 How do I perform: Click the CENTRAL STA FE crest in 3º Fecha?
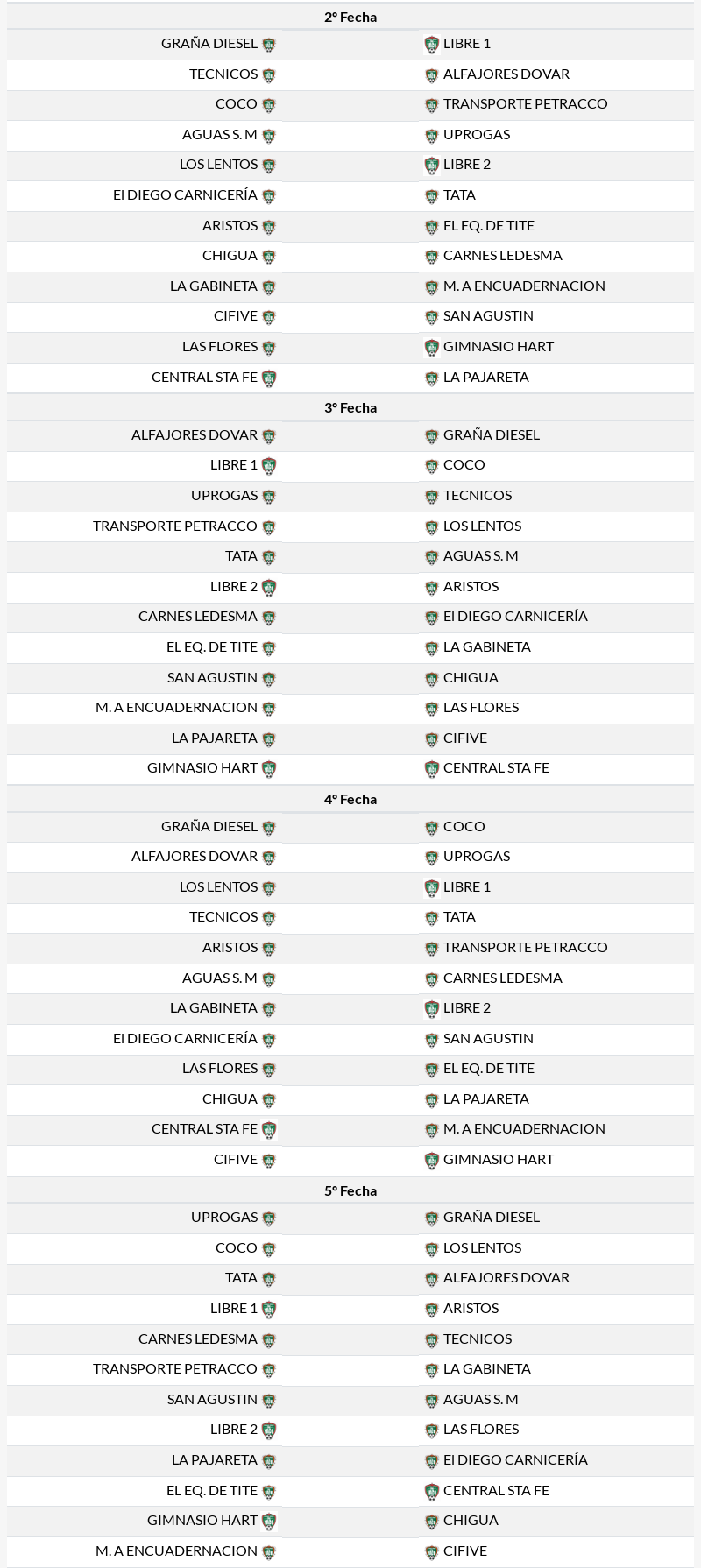pos(431,769)
